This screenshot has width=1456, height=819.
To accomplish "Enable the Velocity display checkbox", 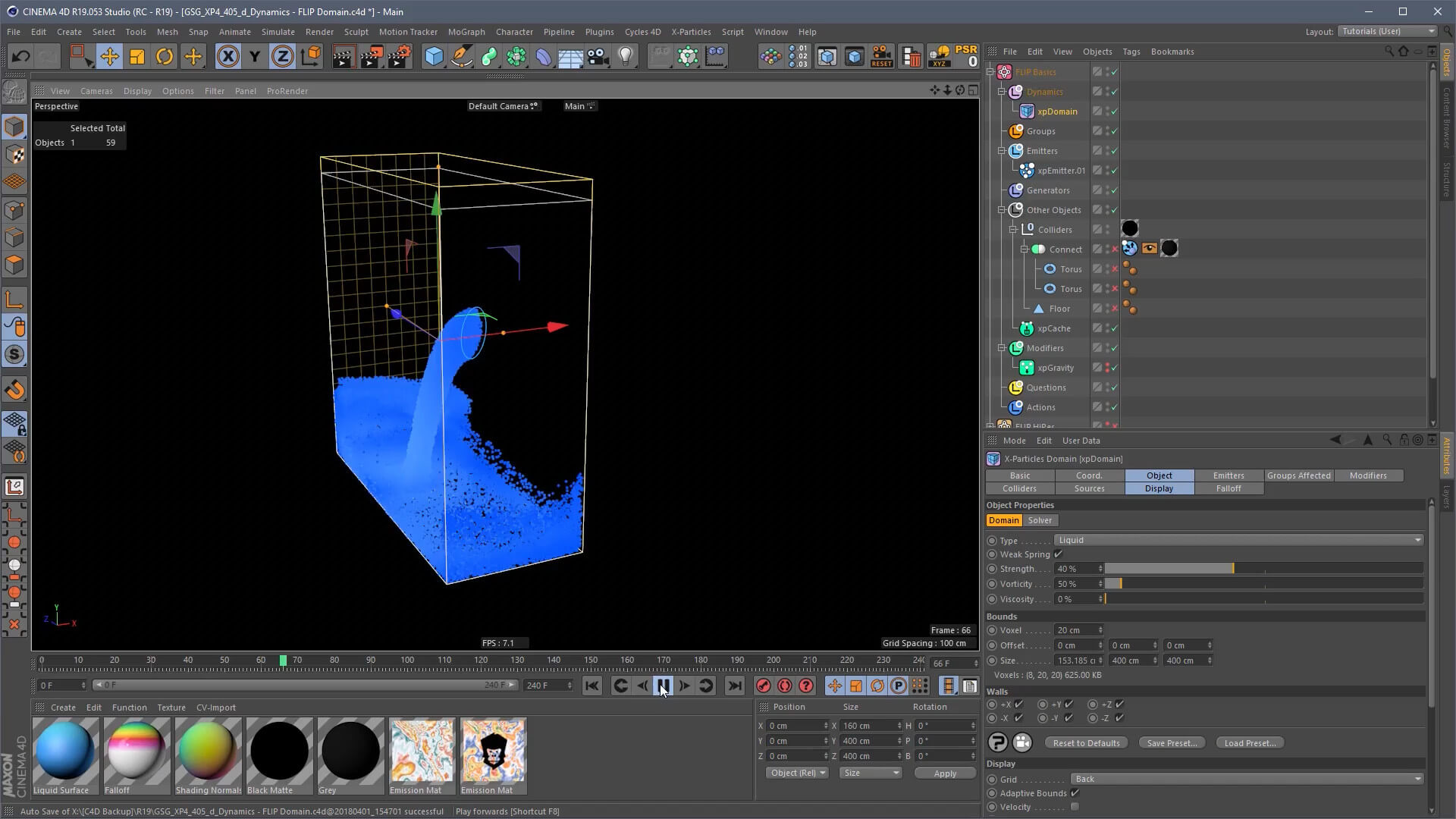I will (1075, 807).
